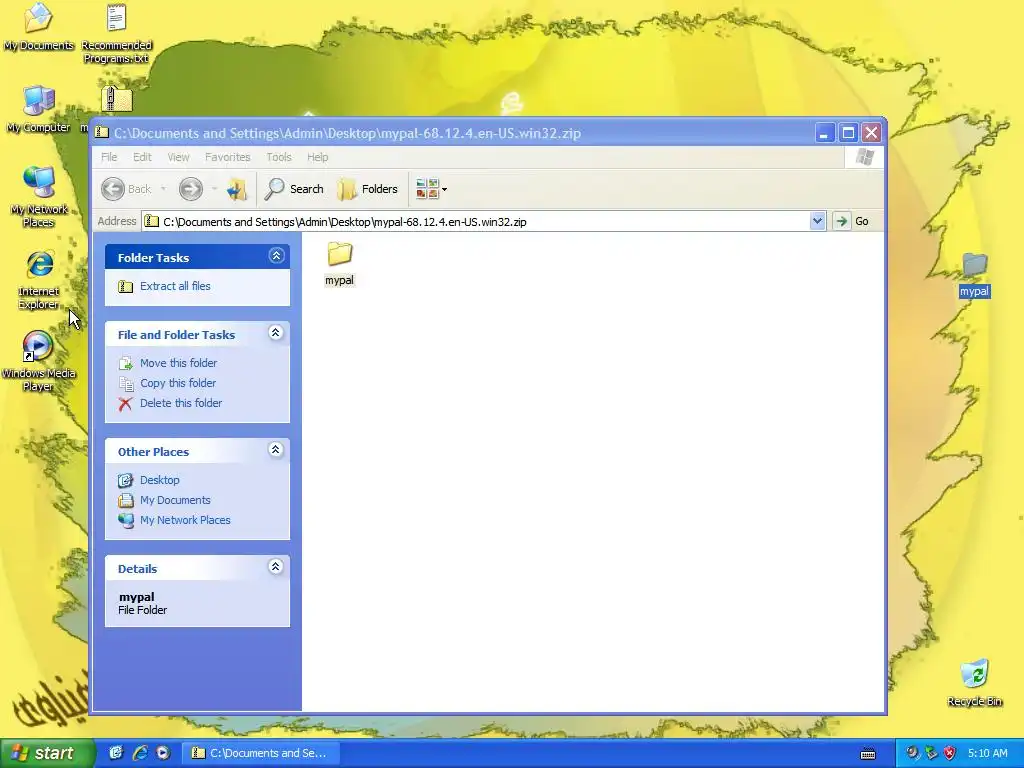Image resolution: width=1024 pixels, height=768 pixels.
Task: Click the red security shield tray icon
Action: (x=950, y=753)
